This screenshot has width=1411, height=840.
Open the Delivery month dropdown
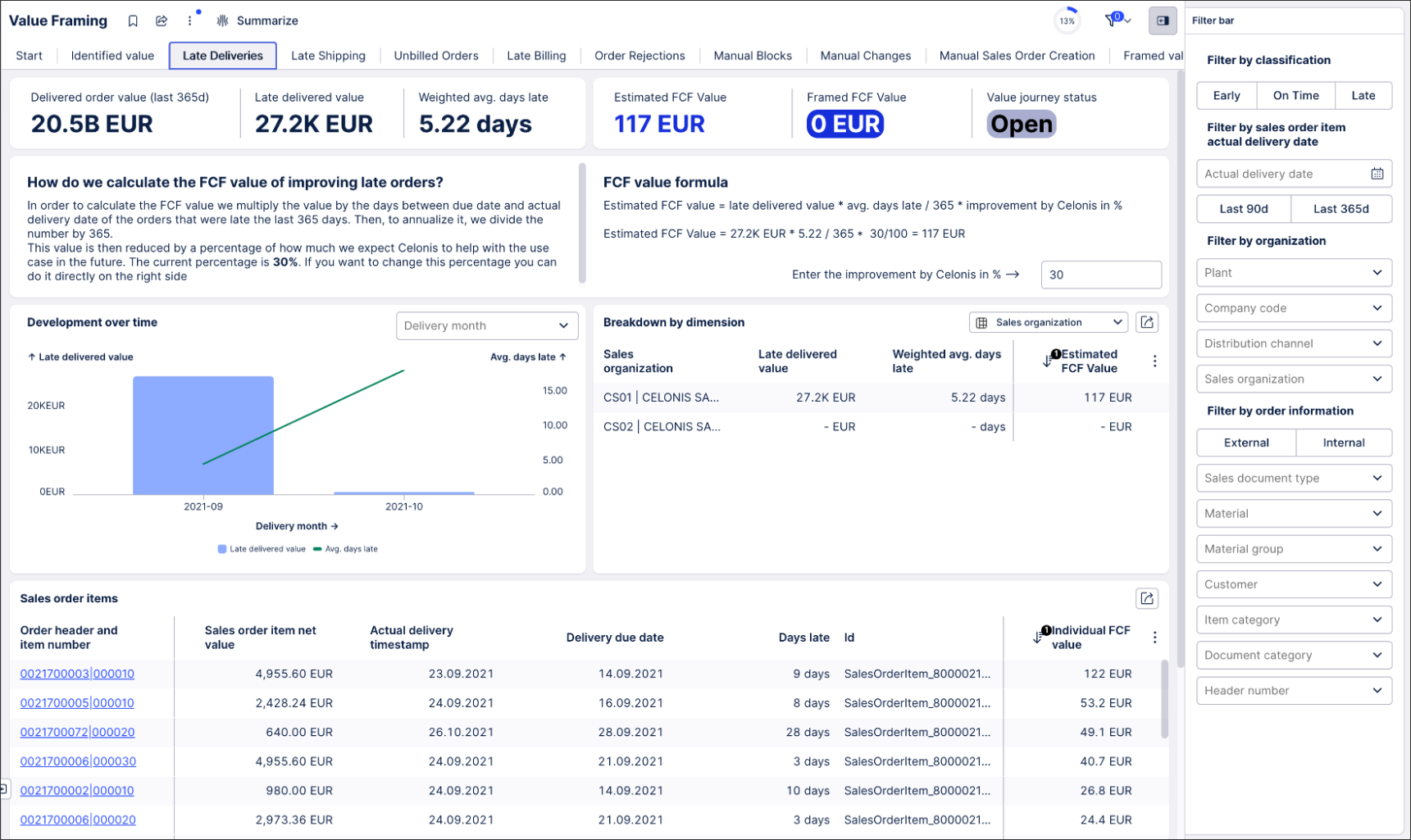tap(487, 325)
